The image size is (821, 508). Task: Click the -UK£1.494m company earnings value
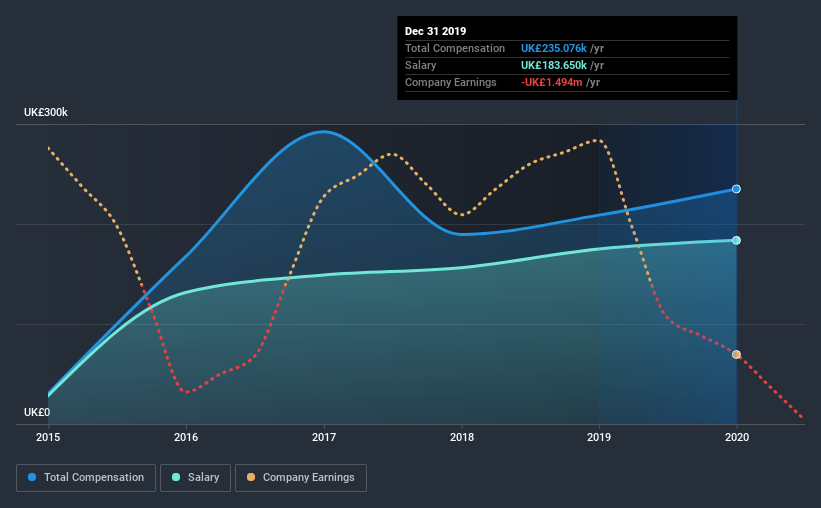(x=551, y=82)
